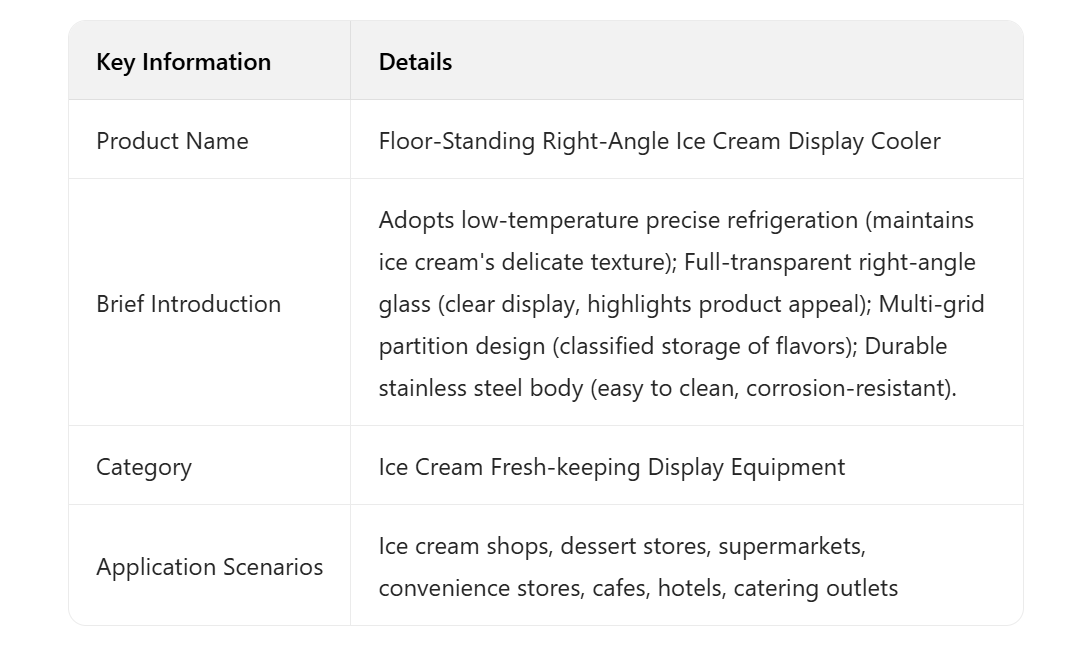Click the 'Ice Cream Fresh-keeping Display Equipment' text
1092x648 pixels.
611,467
